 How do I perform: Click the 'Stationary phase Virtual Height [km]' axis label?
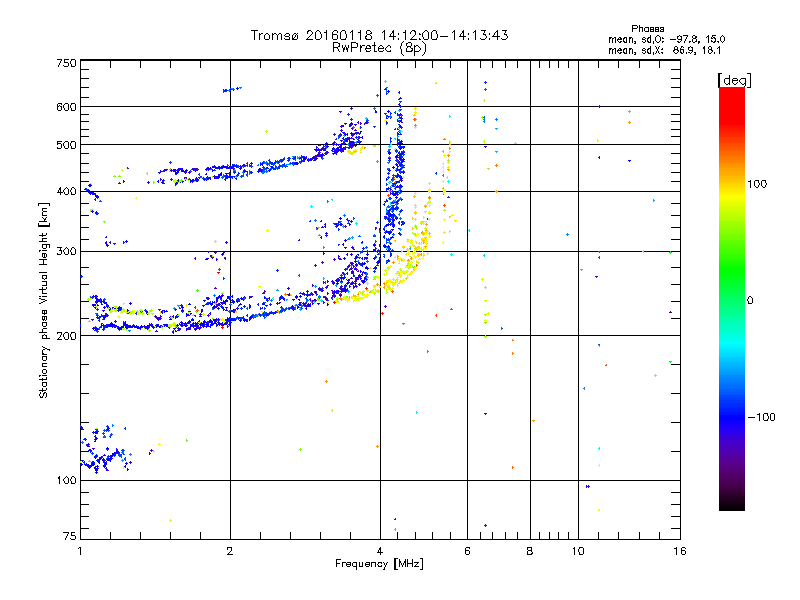(44, 301)
